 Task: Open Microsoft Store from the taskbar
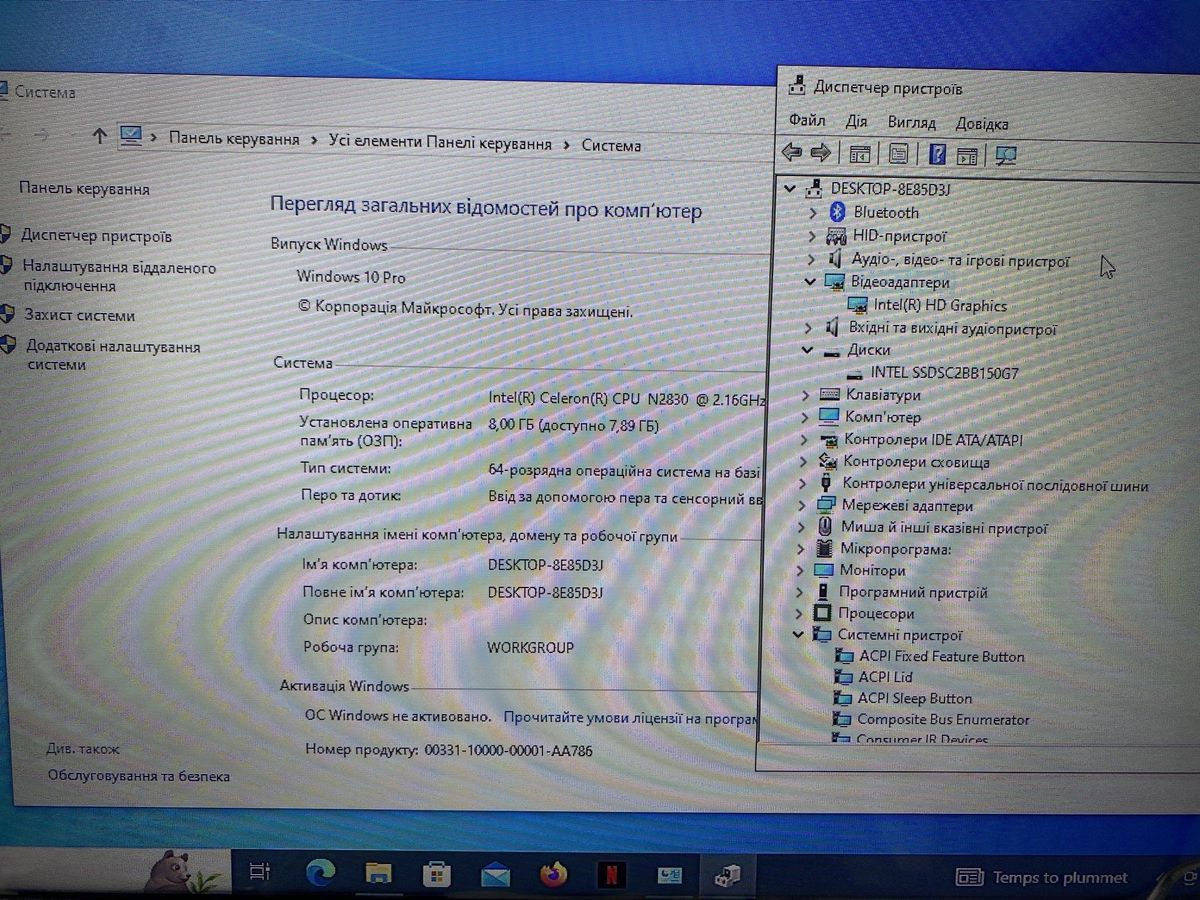click(x=436, y=875)
